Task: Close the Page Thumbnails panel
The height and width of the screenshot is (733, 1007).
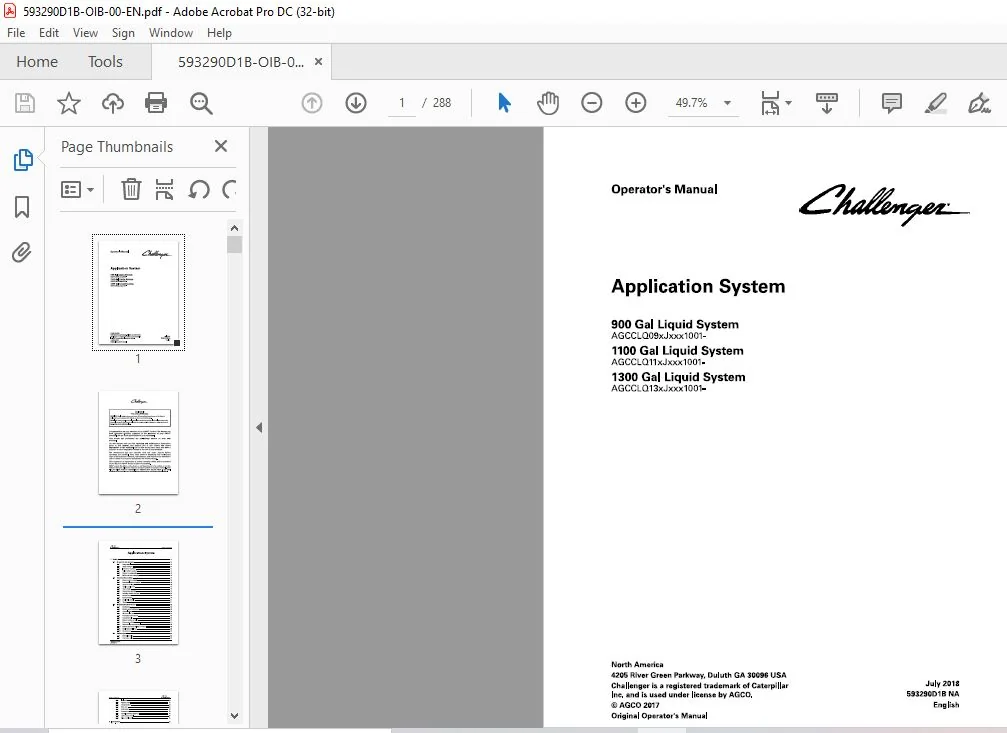Action: pyautogui.click(x=221, y=146)
